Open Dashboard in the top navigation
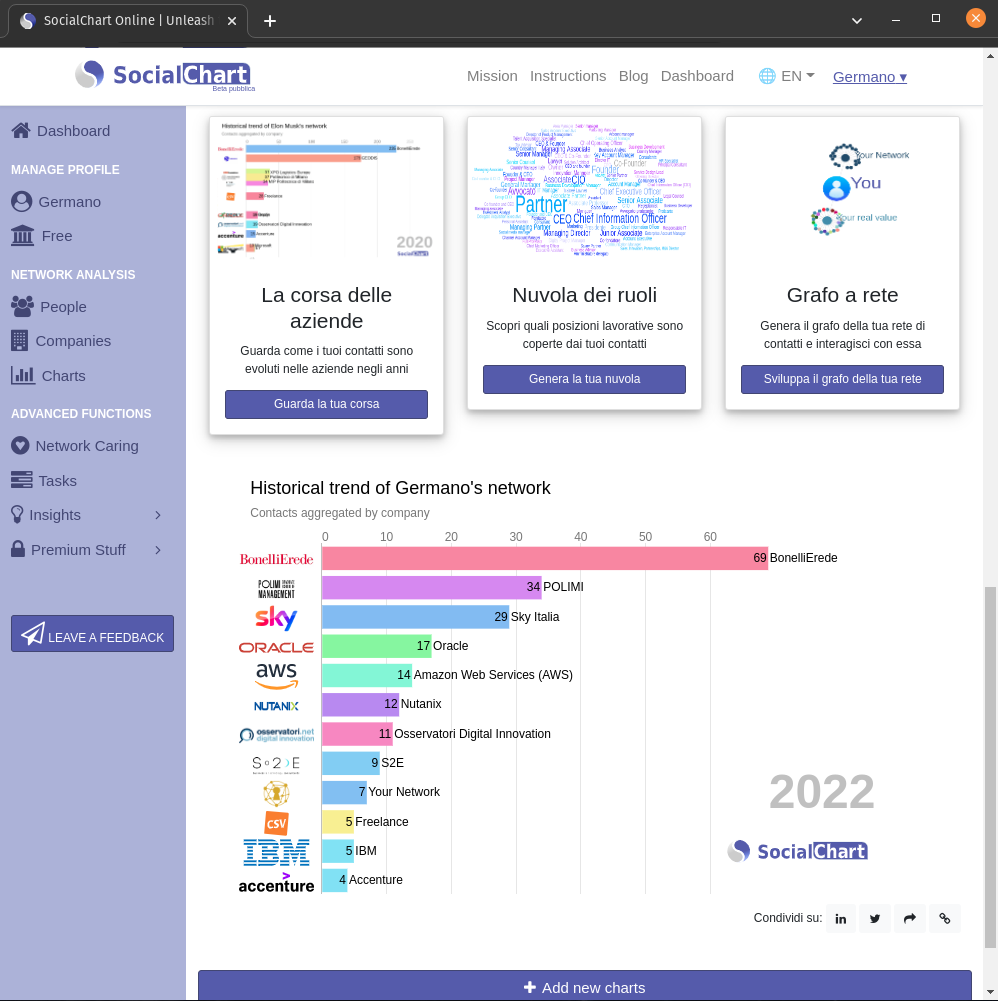The image size is (998, 1001). click(697, 76)
